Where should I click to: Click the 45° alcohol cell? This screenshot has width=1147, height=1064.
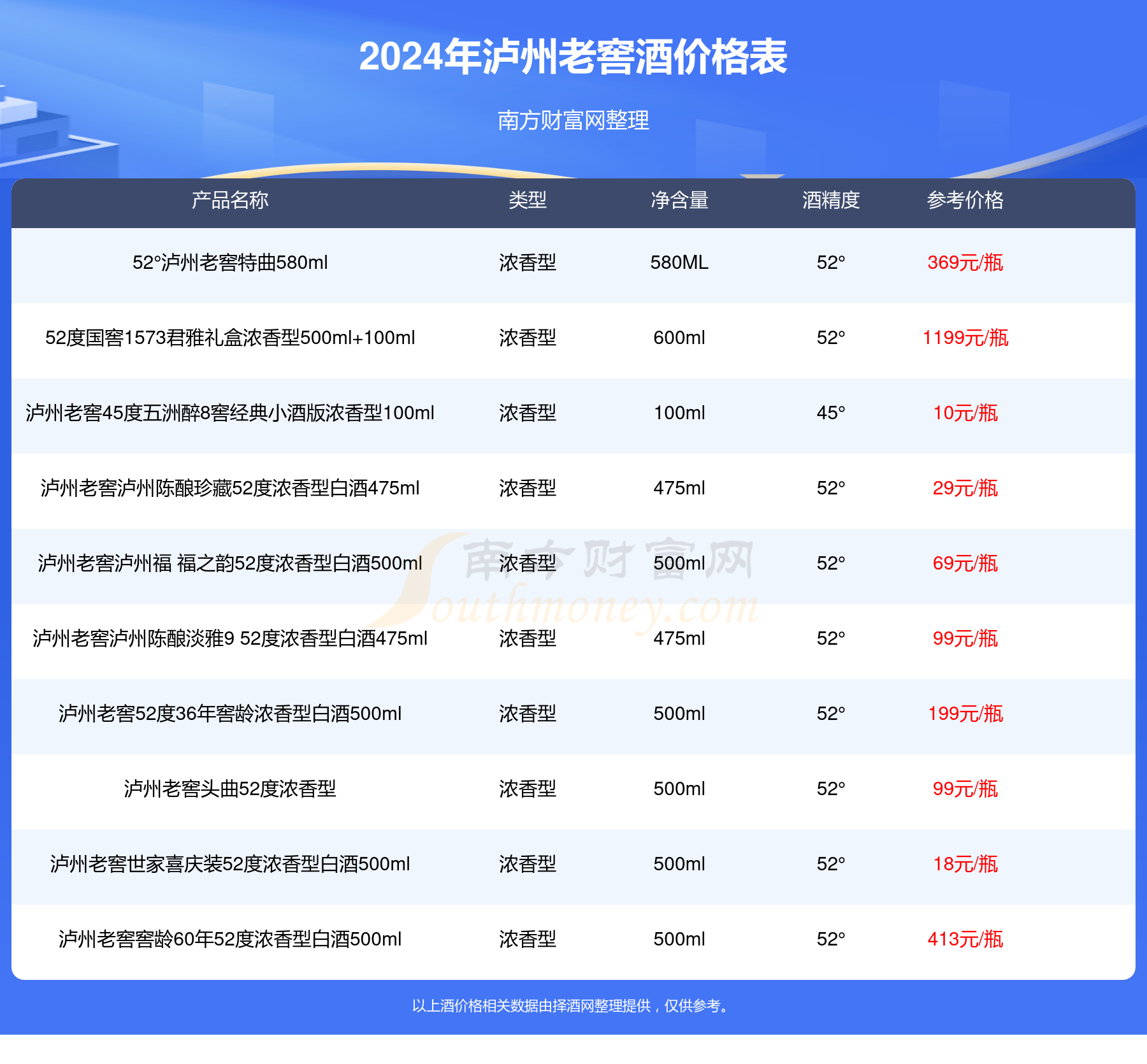831,413
